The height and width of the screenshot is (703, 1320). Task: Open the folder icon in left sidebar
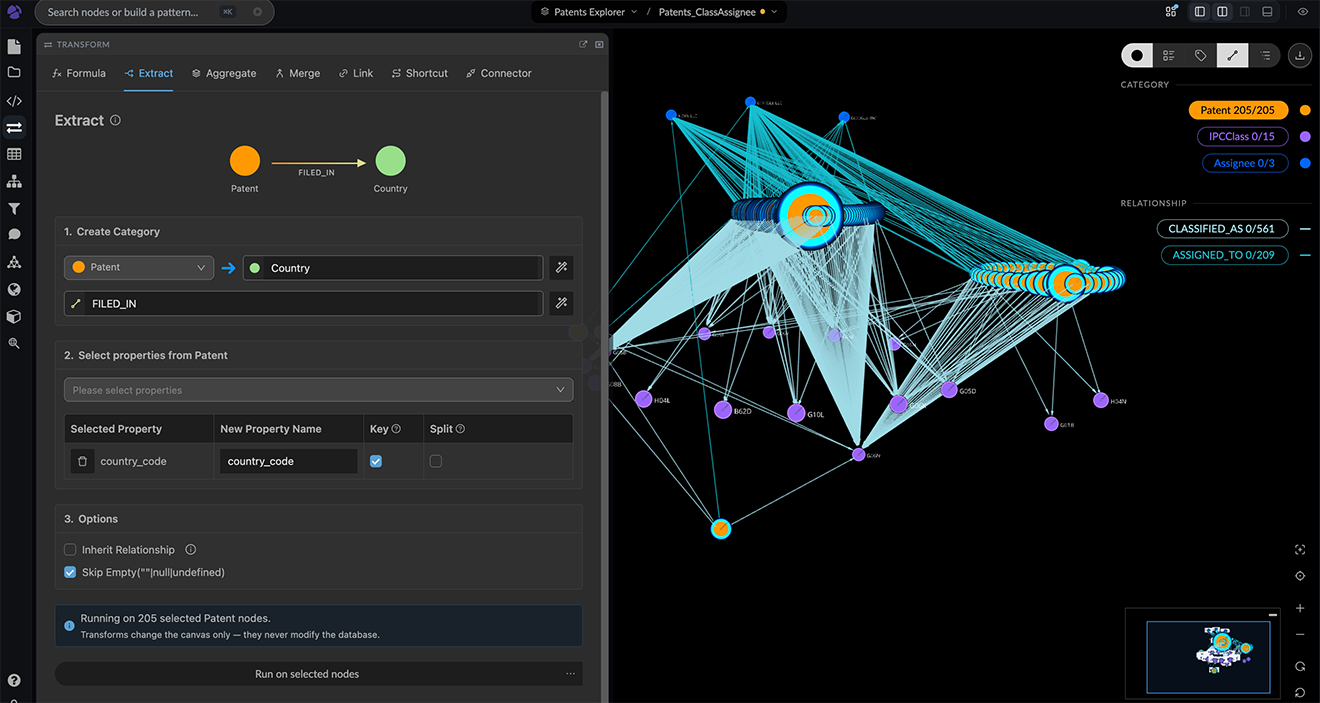tap(14, 72)
